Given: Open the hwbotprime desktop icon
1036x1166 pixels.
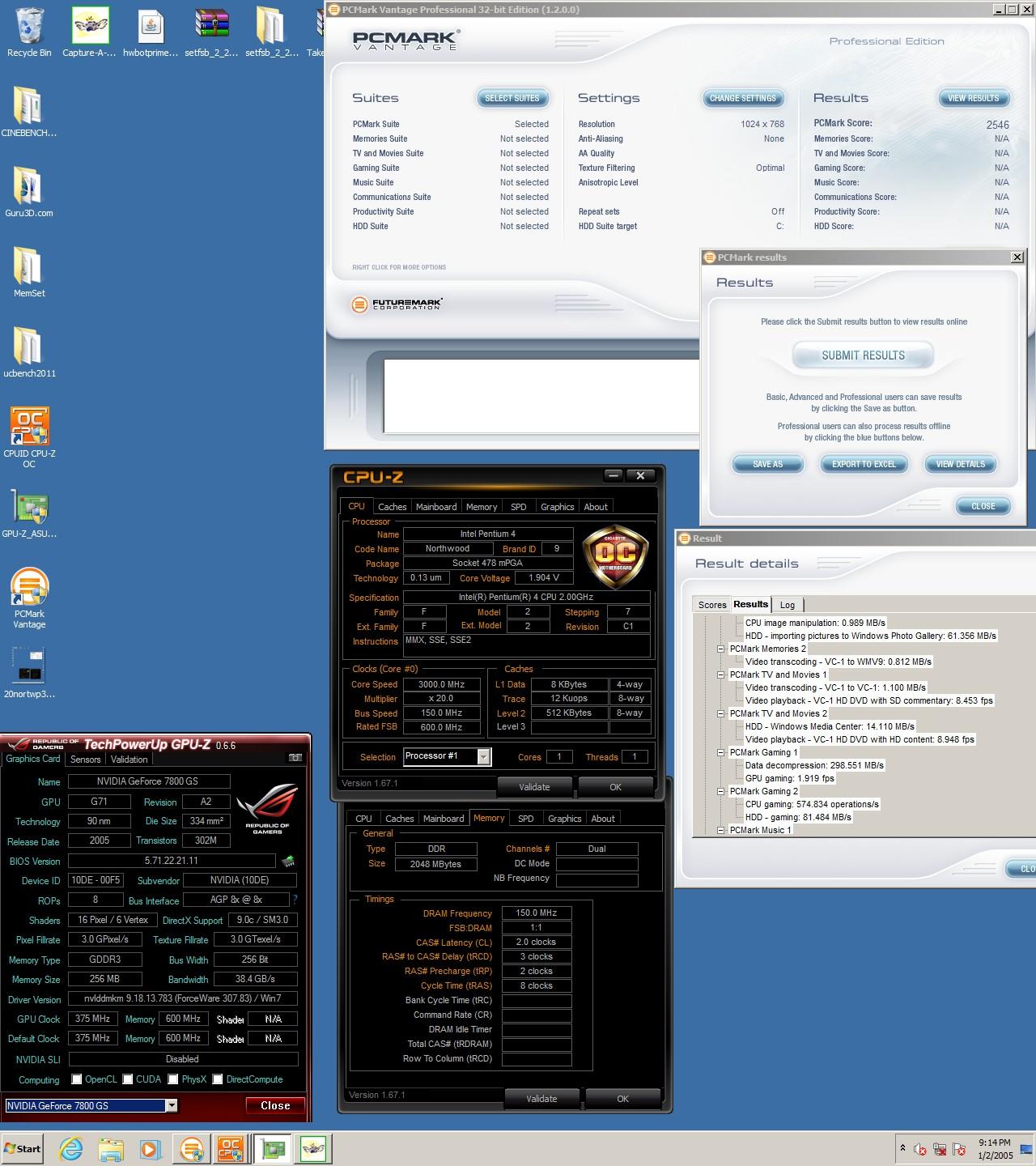Looking at the screenshot, I should [151, 32].
